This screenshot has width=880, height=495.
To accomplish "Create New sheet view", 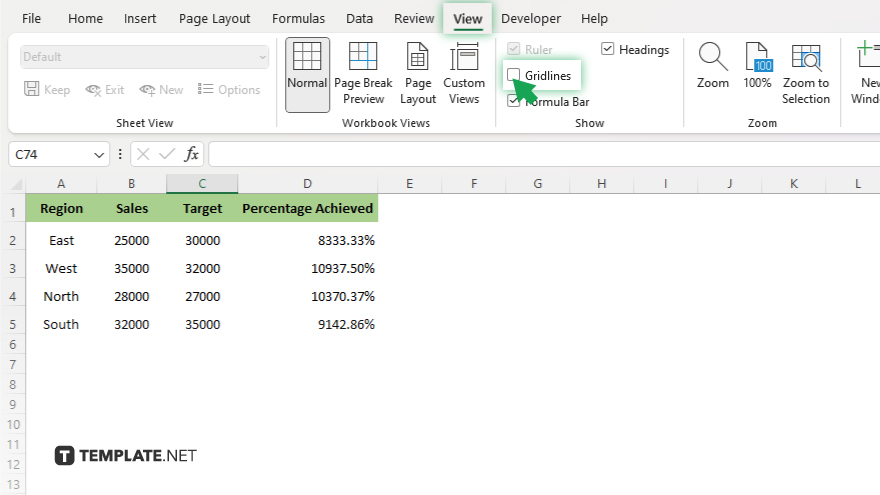I will pos(162,90).
